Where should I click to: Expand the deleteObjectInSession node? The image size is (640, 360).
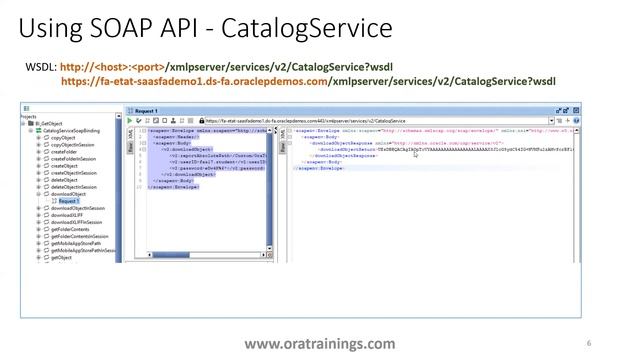pyautogui.click(x=39, y=187)
